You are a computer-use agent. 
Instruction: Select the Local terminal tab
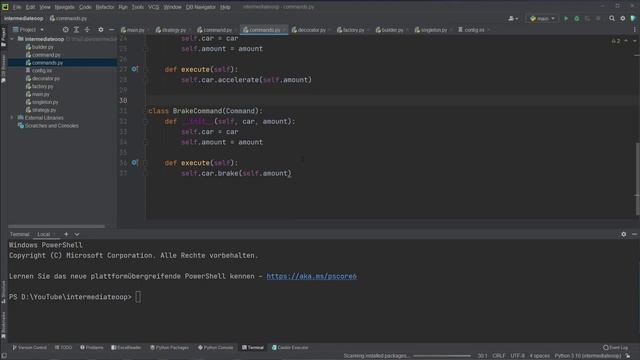44,234
